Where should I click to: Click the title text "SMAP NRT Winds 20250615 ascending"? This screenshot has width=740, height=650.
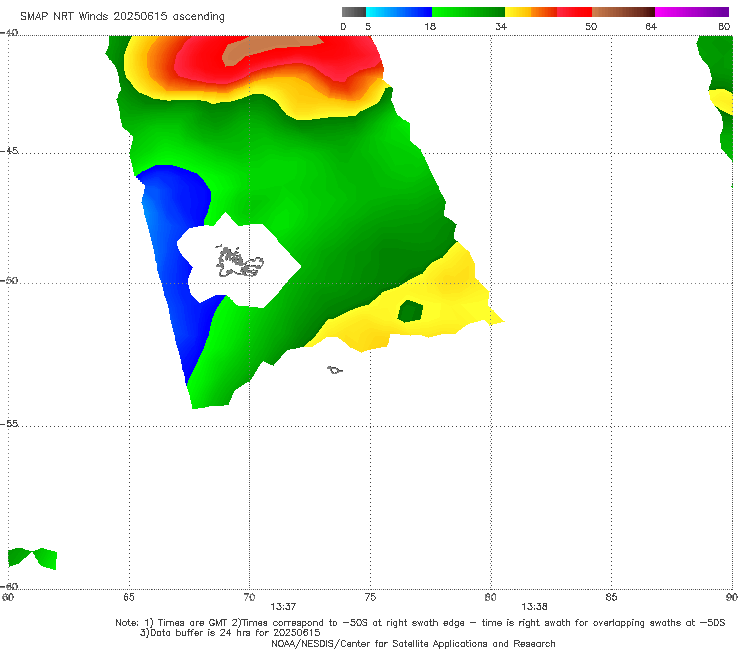click(x=122, y=16)
